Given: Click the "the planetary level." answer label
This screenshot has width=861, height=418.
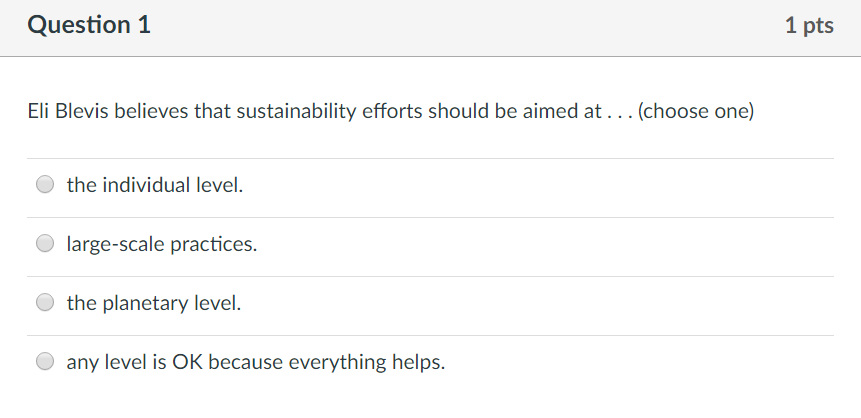Looking at the screenshot, I should [x=154, y=302].
